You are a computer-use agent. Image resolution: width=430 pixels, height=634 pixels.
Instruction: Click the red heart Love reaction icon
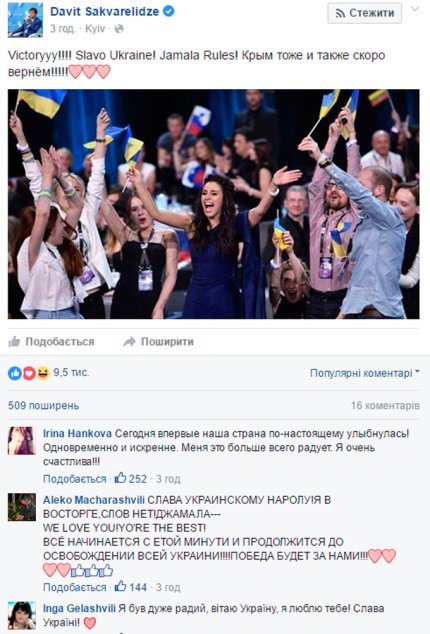(x=29, y=373)
